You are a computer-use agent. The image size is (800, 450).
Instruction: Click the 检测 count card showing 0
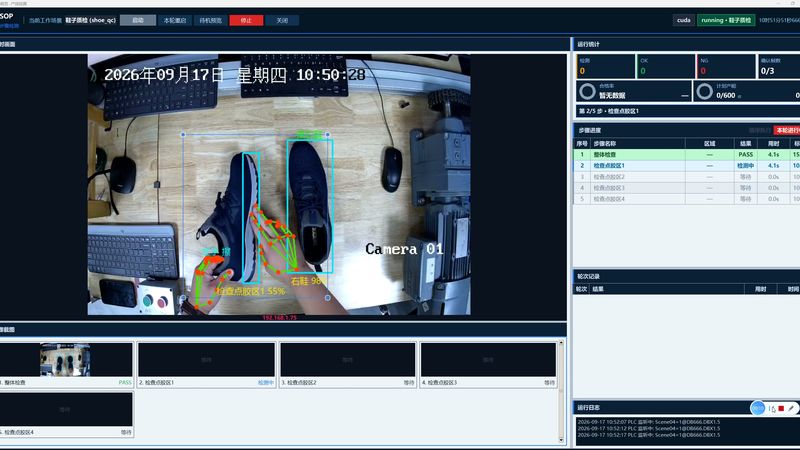[606, 66]
